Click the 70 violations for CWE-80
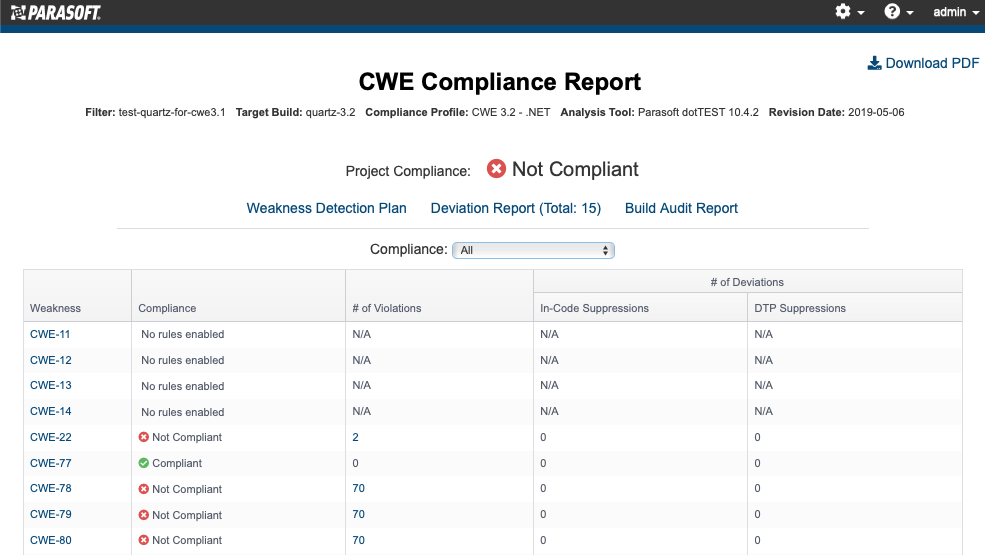 [359, 540]
